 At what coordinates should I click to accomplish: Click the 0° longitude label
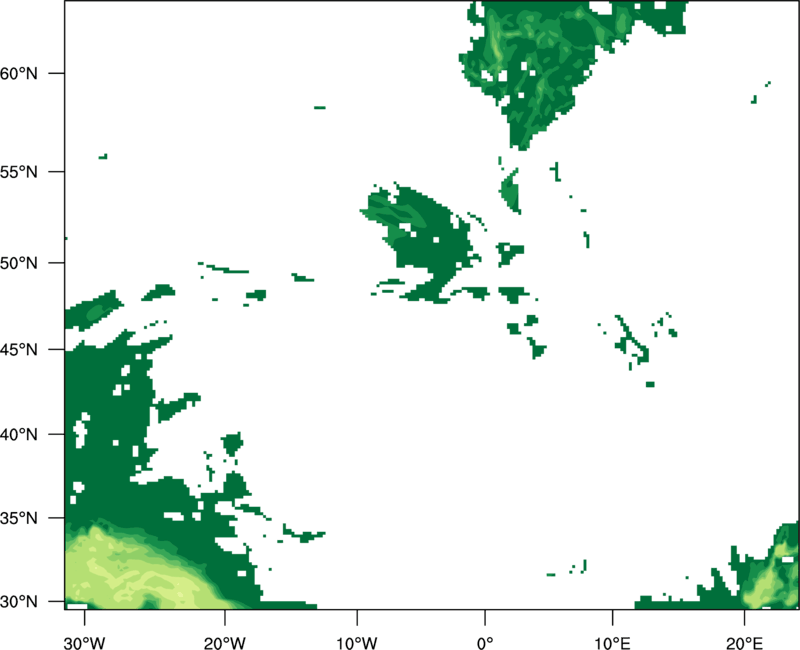tap(485, 643)
